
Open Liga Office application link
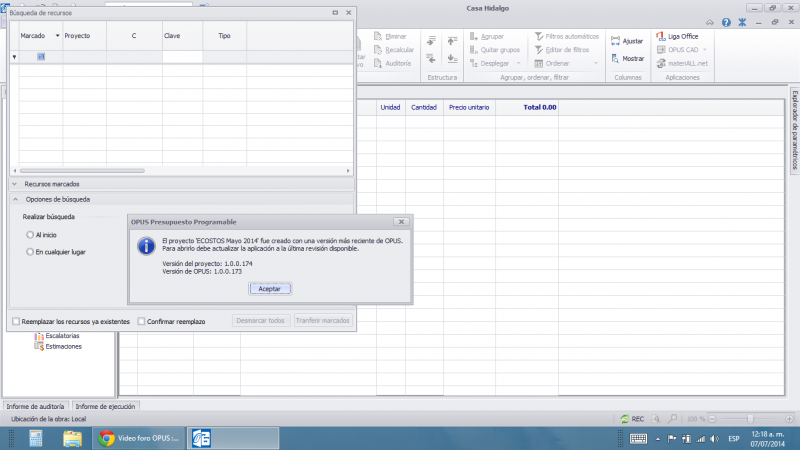point(660,36)
